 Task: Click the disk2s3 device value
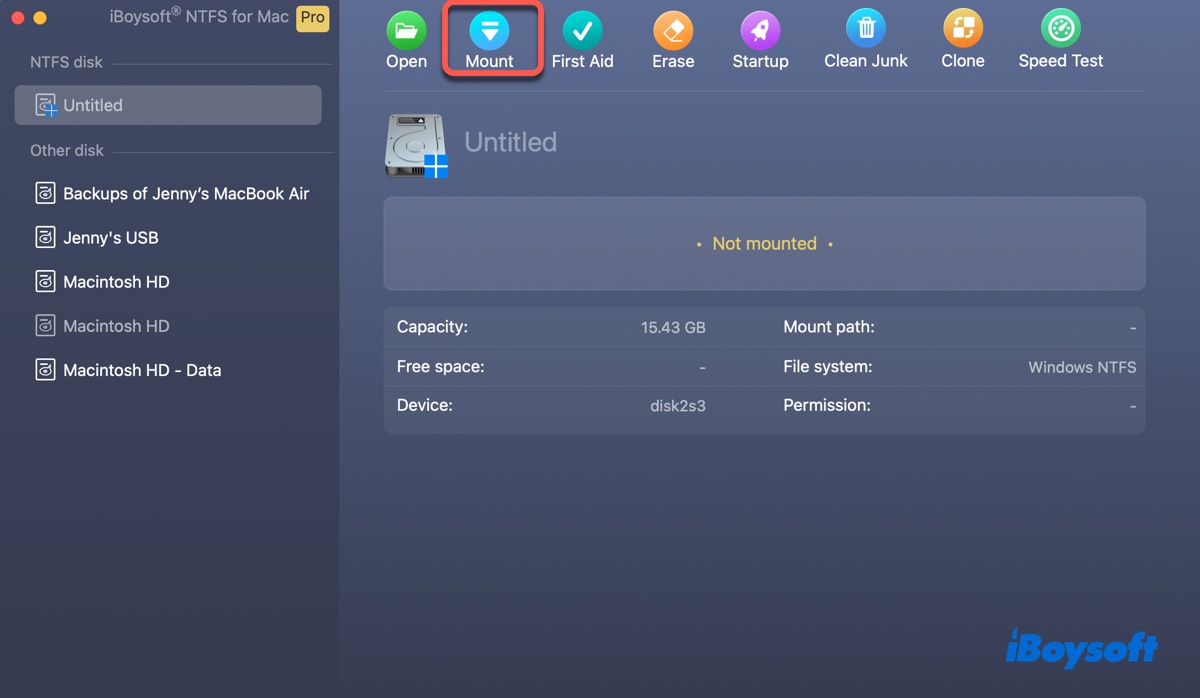(677, 406)
